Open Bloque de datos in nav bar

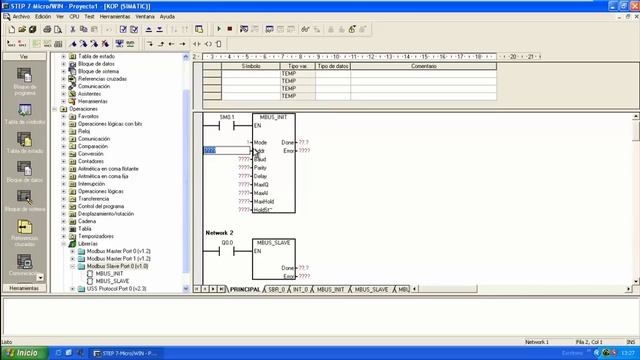pos(24,172)
